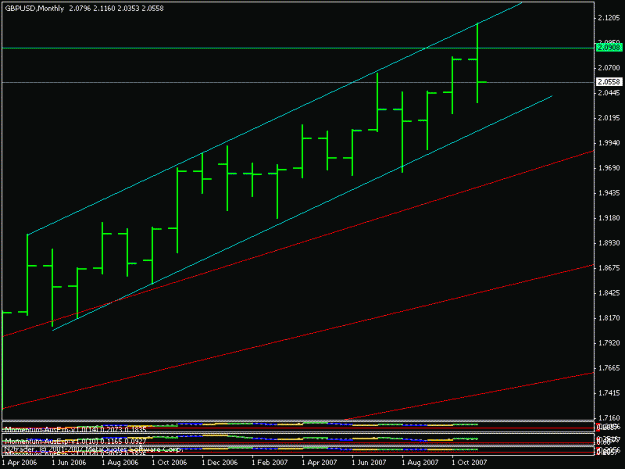Click the 1.8675 price axis label
Viewport: 625px width, 469px height.
[x=609, y=268]
